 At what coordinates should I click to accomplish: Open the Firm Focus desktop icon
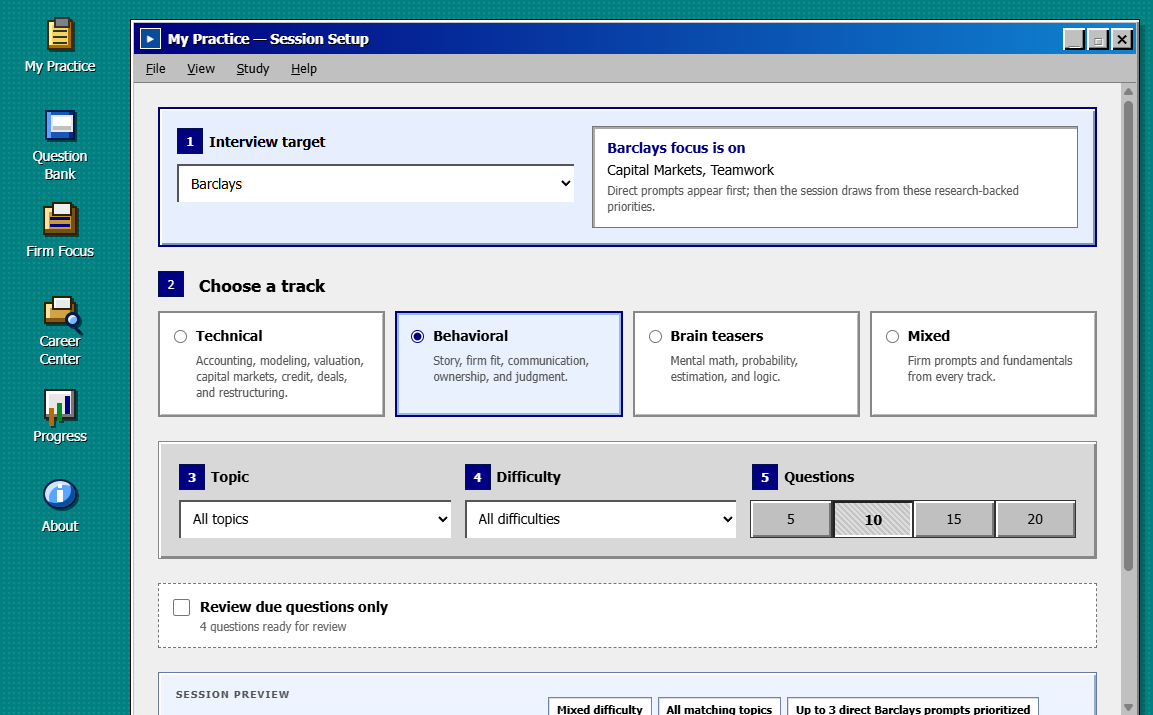click(60, 230)
